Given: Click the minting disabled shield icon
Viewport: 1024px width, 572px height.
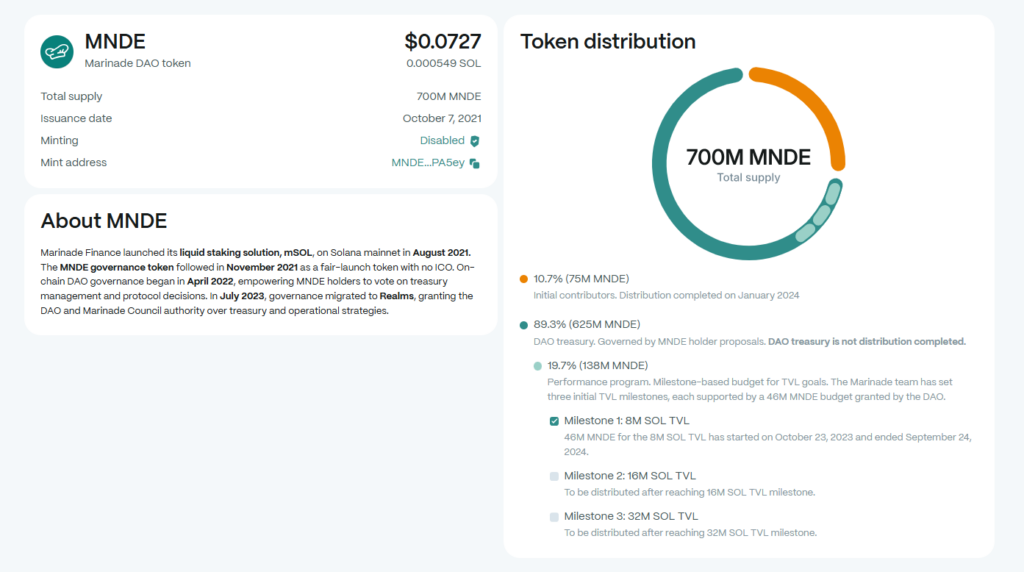Looking at the screenshot, I should (x=475, y=141).
